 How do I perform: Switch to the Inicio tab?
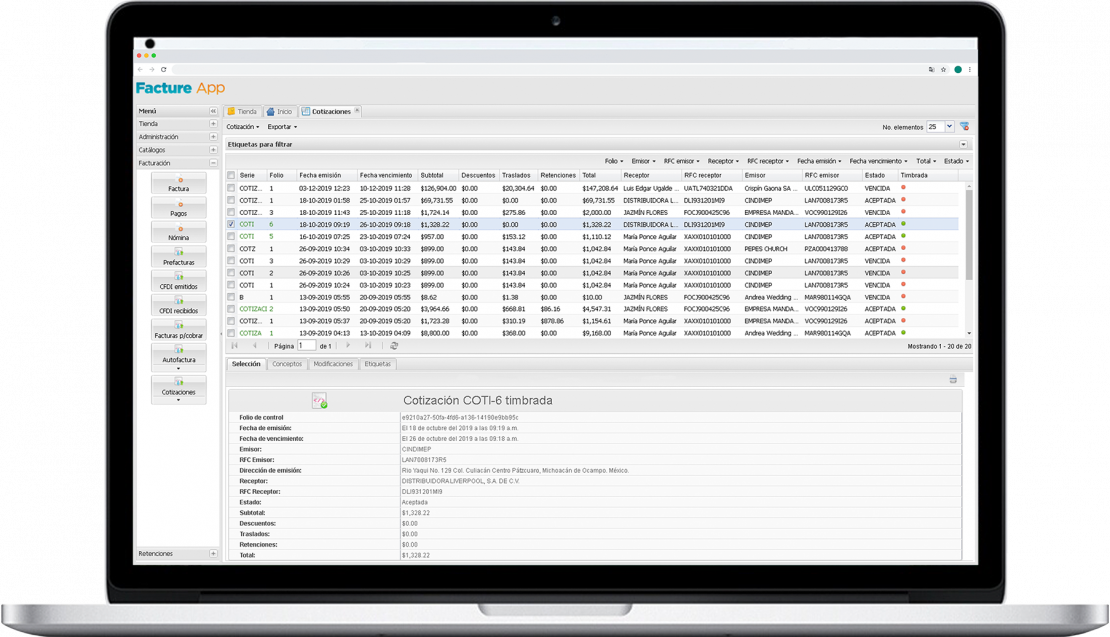click(279, 112)
